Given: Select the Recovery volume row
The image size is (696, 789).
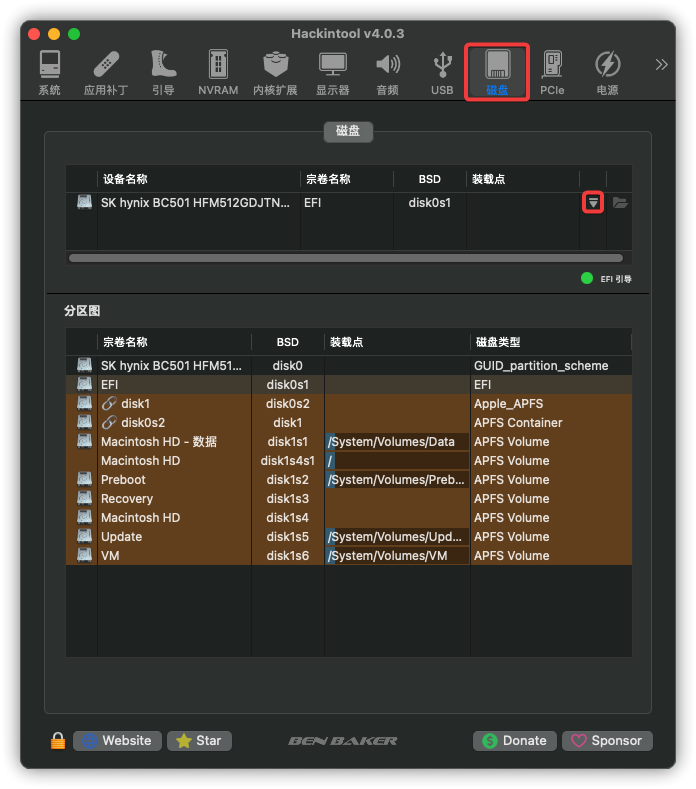Looking at the screenshot, I should (x=349, y=499).
